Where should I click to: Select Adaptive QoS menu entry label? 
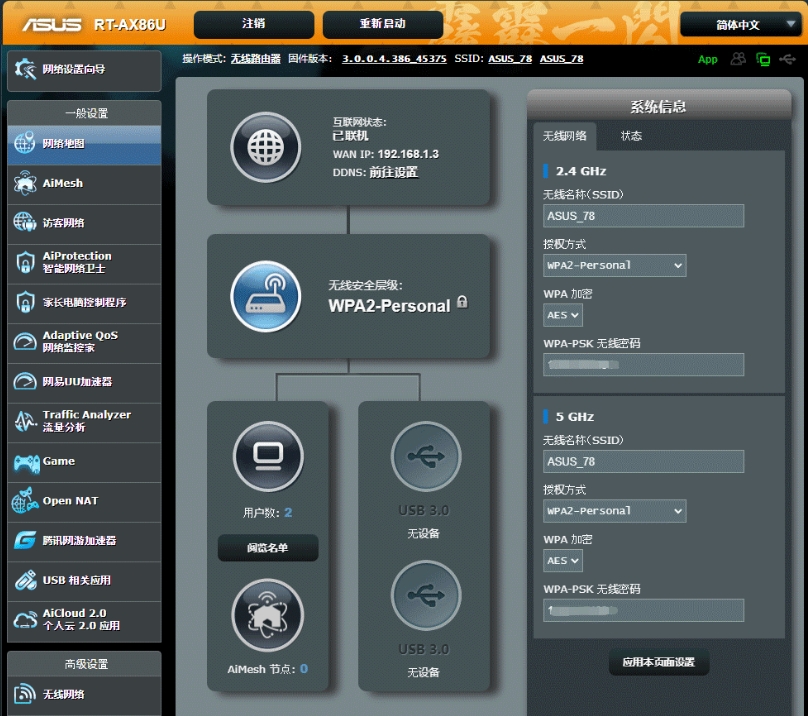[x=80, y=341]
